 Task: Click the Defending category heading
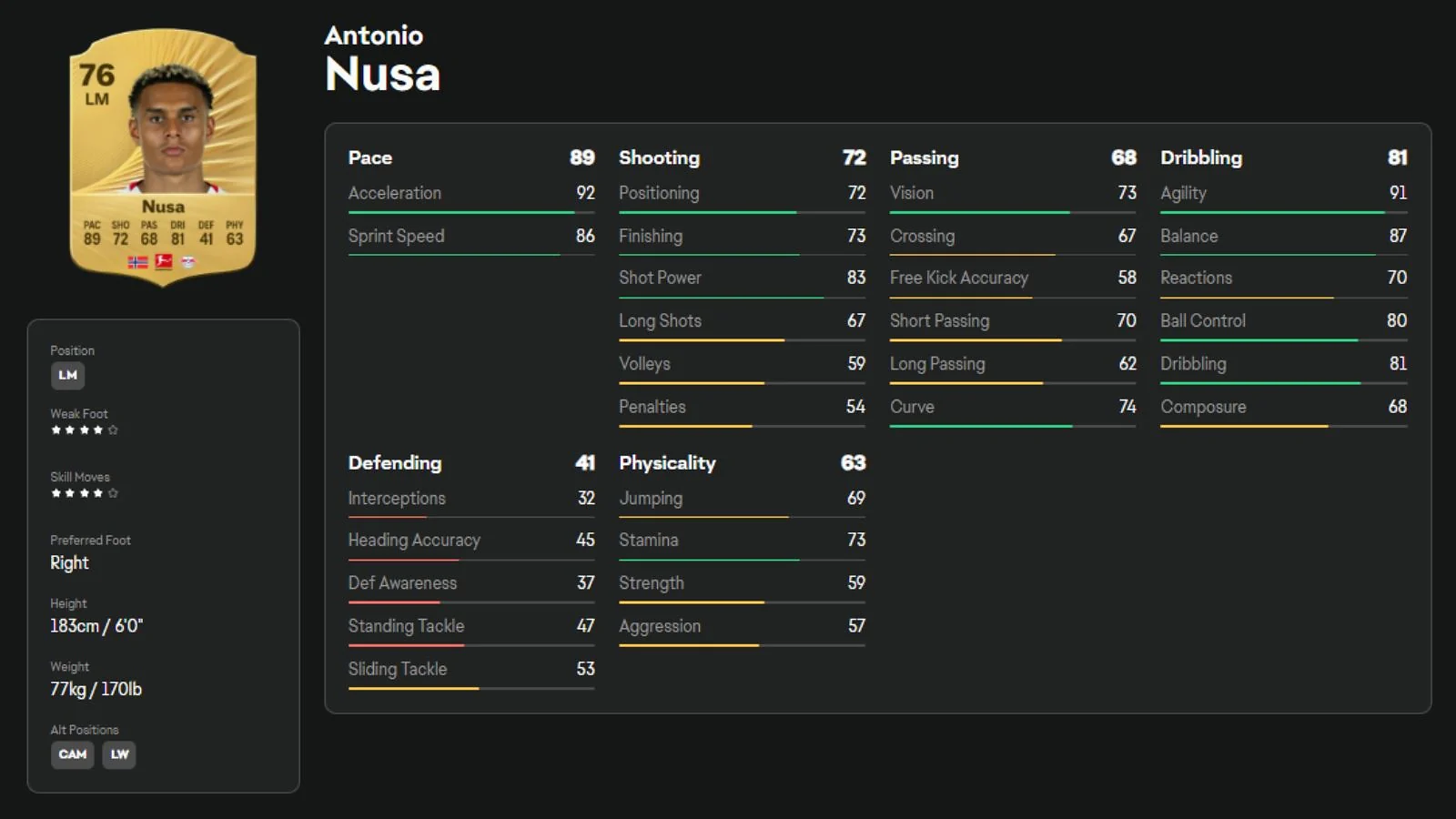coord(395,463)
